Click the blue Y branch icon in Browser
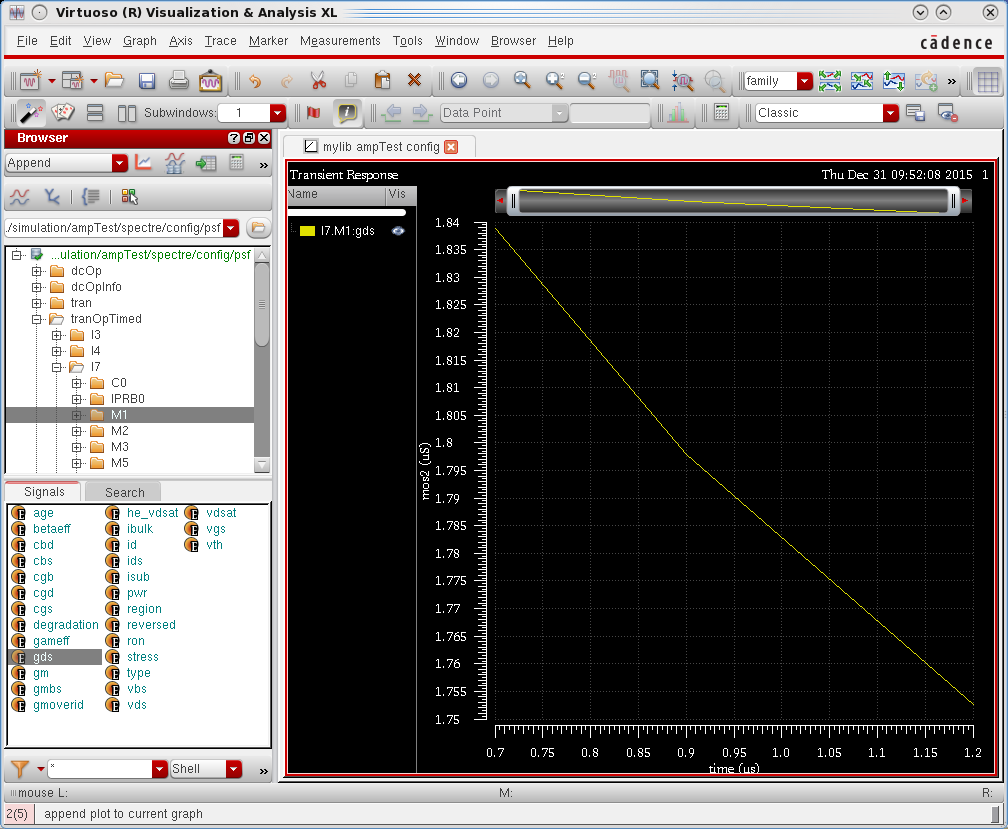This screenshot has height=829, width=1008. tap(51, 197)
